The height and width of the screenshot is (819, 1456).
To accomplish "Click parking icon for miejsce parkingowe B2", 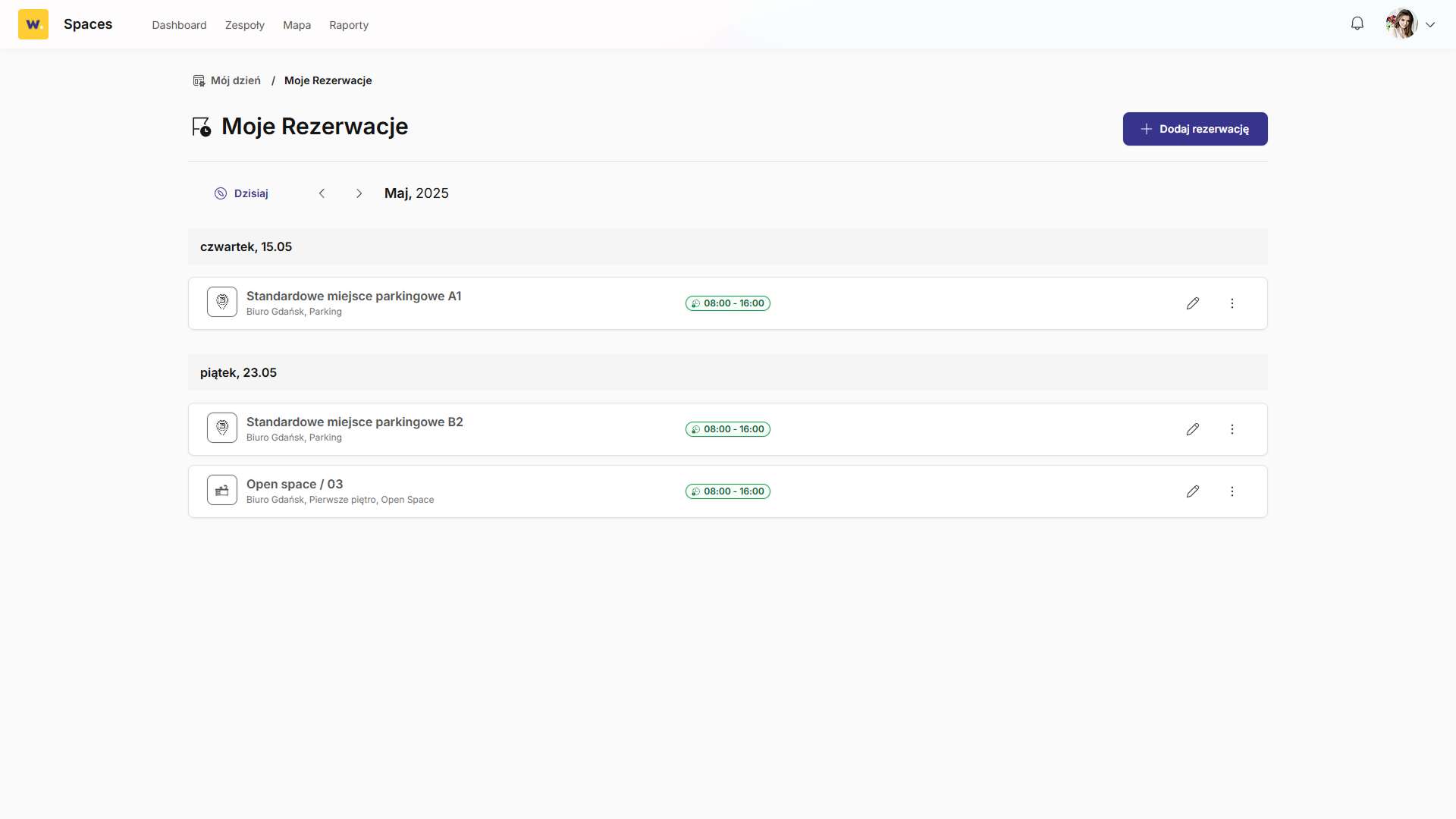I will click(222, 428).
